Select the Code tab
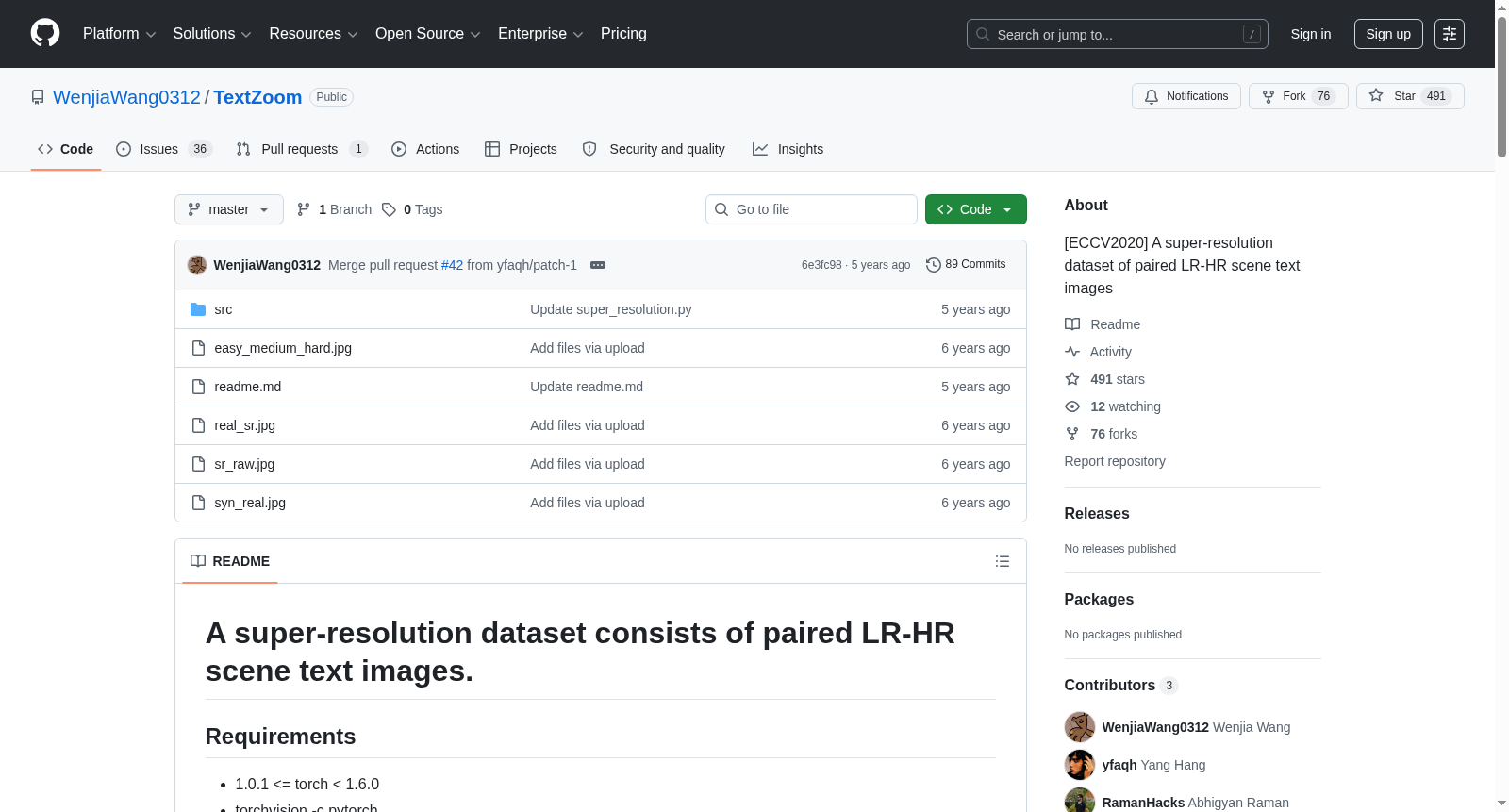Image resolution: width=1509 pixels, height=812 pixels. tap(66, 149)
